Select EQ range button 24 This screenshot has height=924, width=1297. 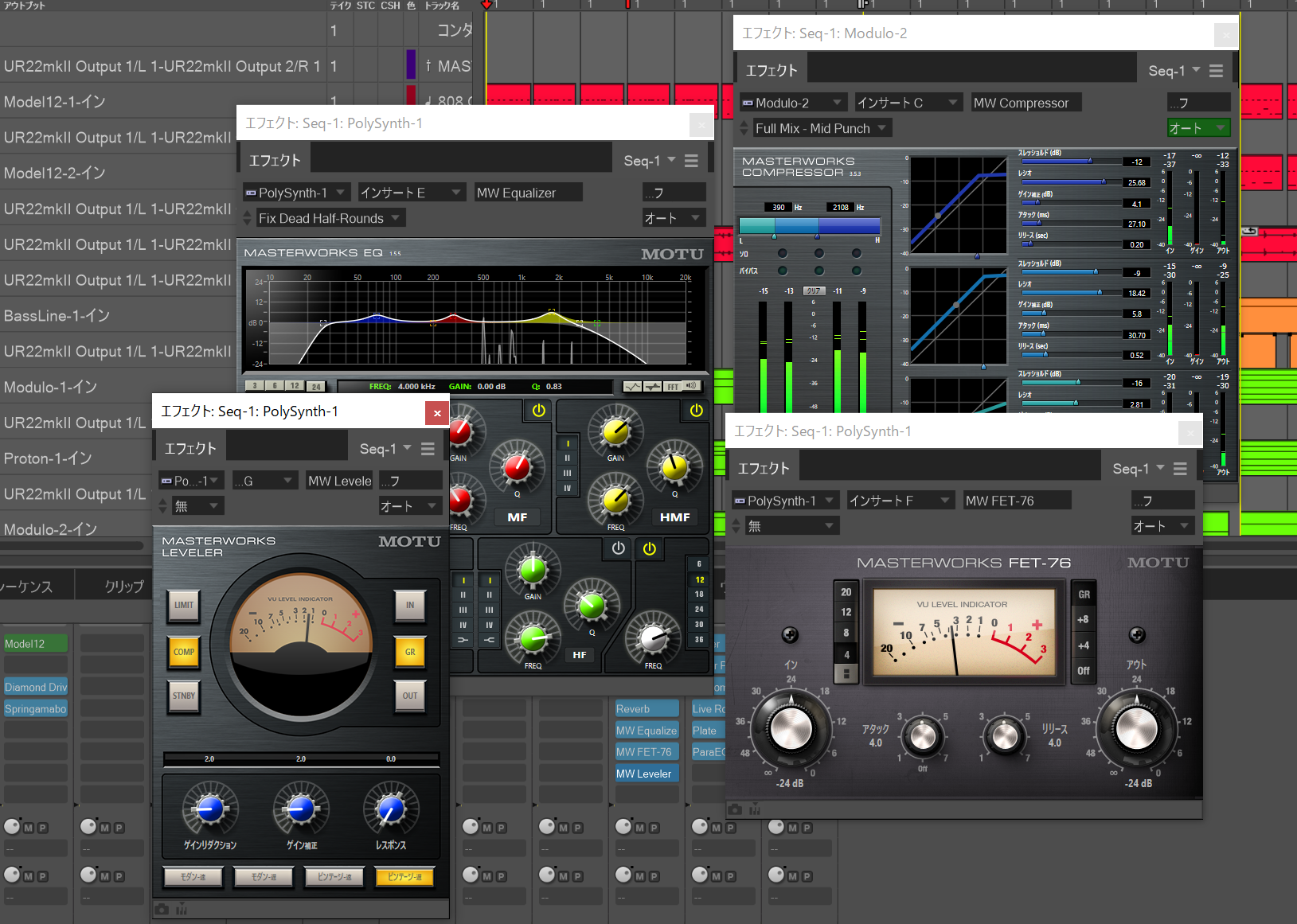[x=316, y=387]
